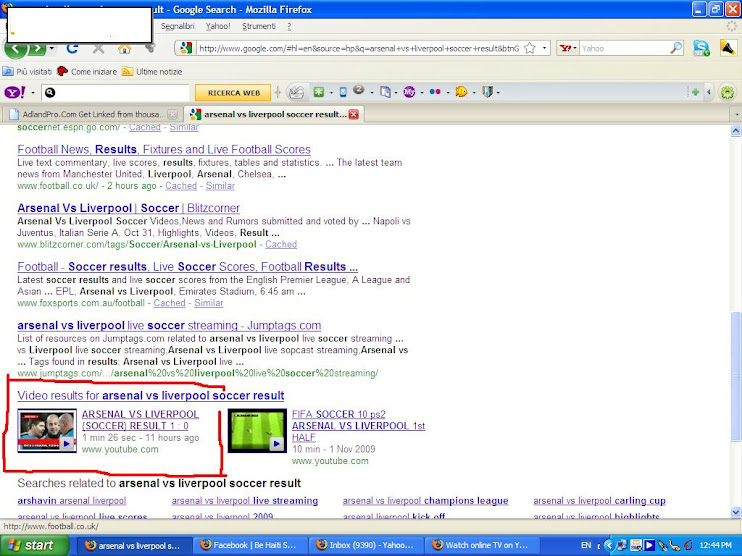Screen dimensions: 742x556
Task: Click the green asterisk Yahoo toolbar icon
Action: point(319,92)
